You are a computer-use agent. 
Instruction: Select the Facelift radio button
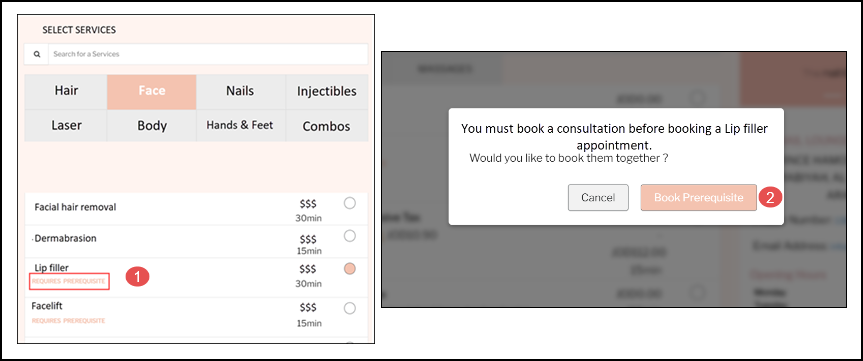(349, 308)
